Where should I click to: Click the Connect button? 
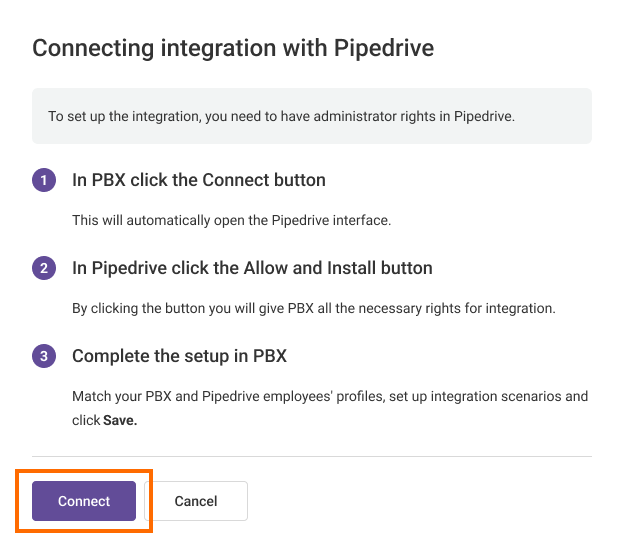[x=84, y=501]
